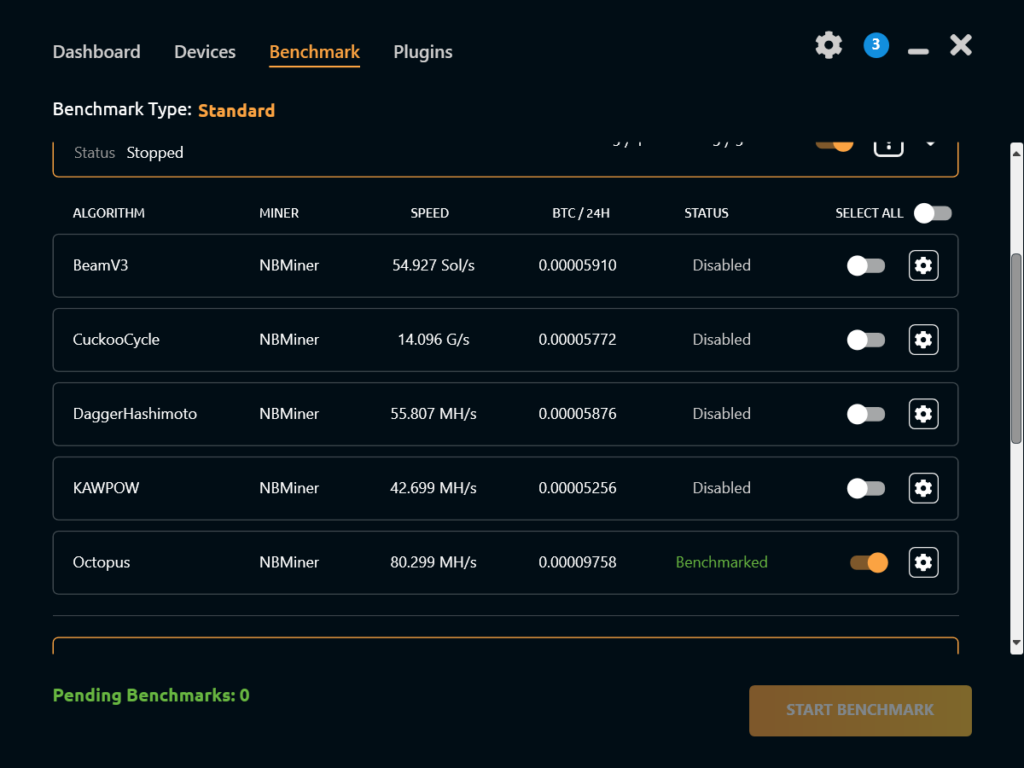Open settings gear for BeamV3 algorithm
Image resolution: width=1024 pixels, height=768 pixels.
pyautogui.click(x=923, y=265)
